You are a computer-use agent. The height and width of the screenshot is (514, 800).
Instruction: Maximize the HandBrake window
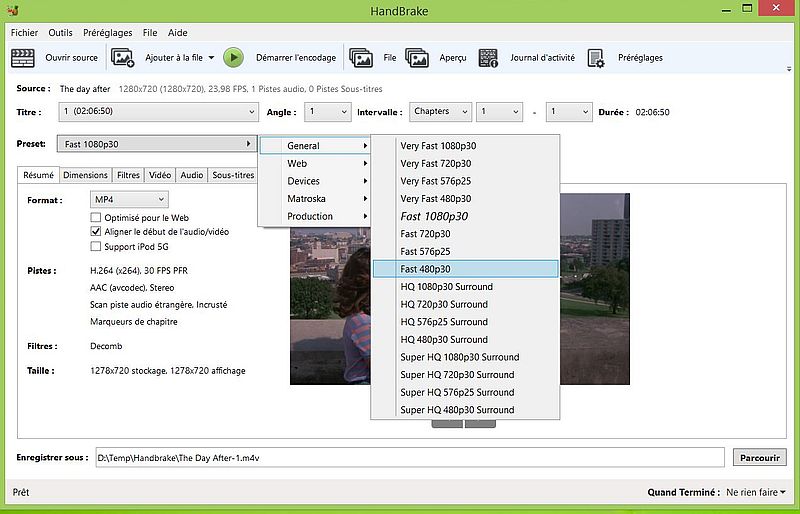tap(747, 8)
